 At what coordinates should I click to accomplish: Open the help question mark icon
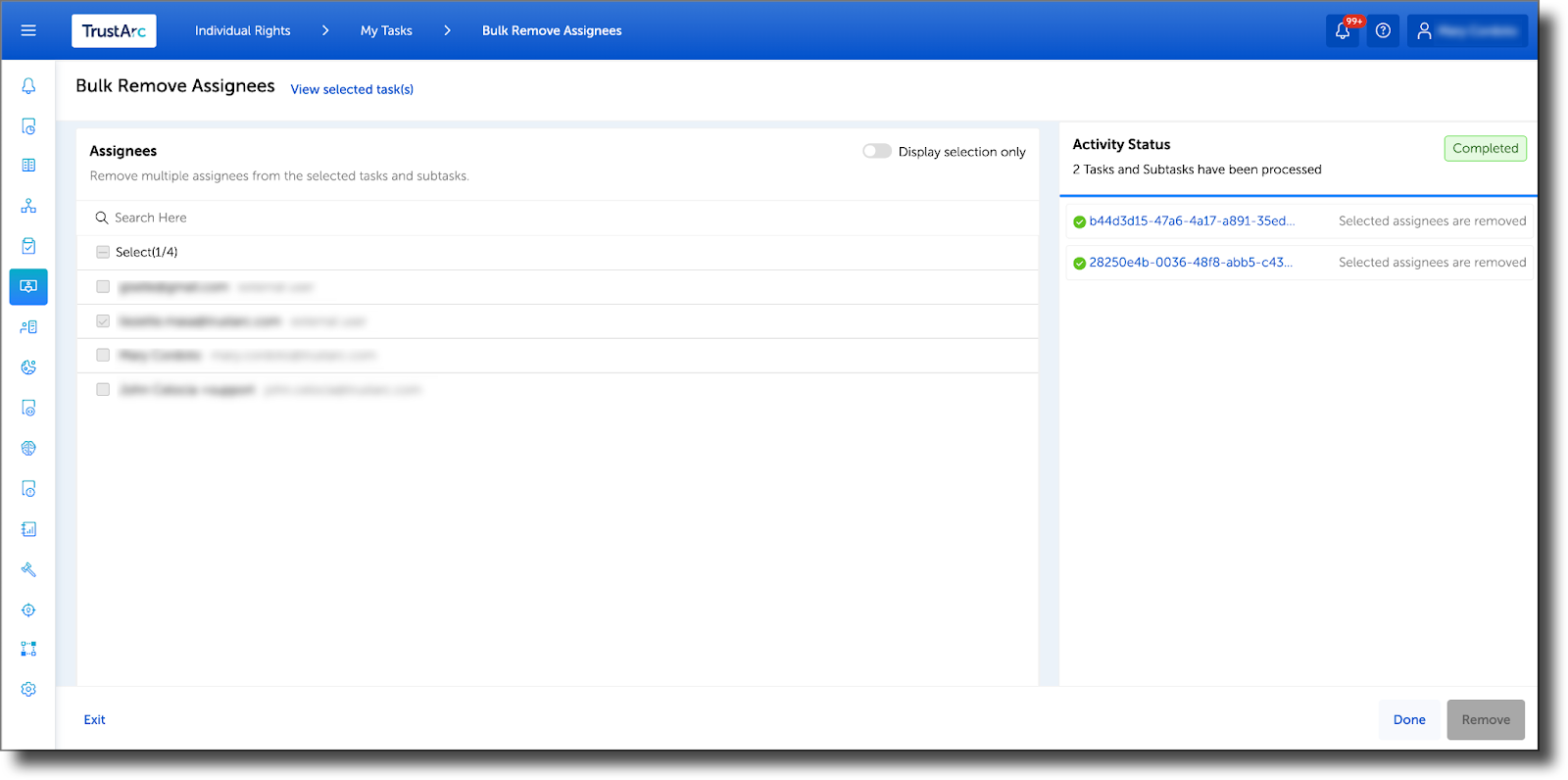tap(1383, 30)
